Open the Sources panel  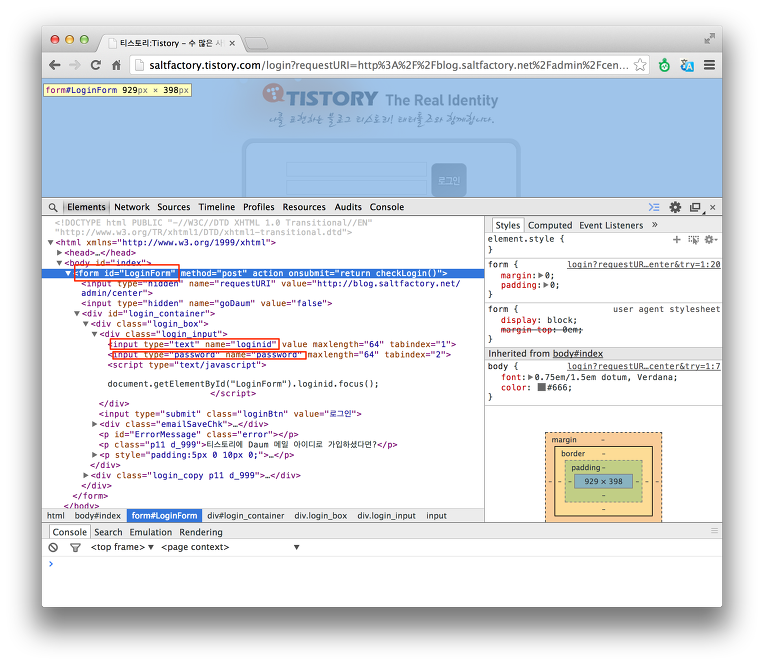click(173, 207)
